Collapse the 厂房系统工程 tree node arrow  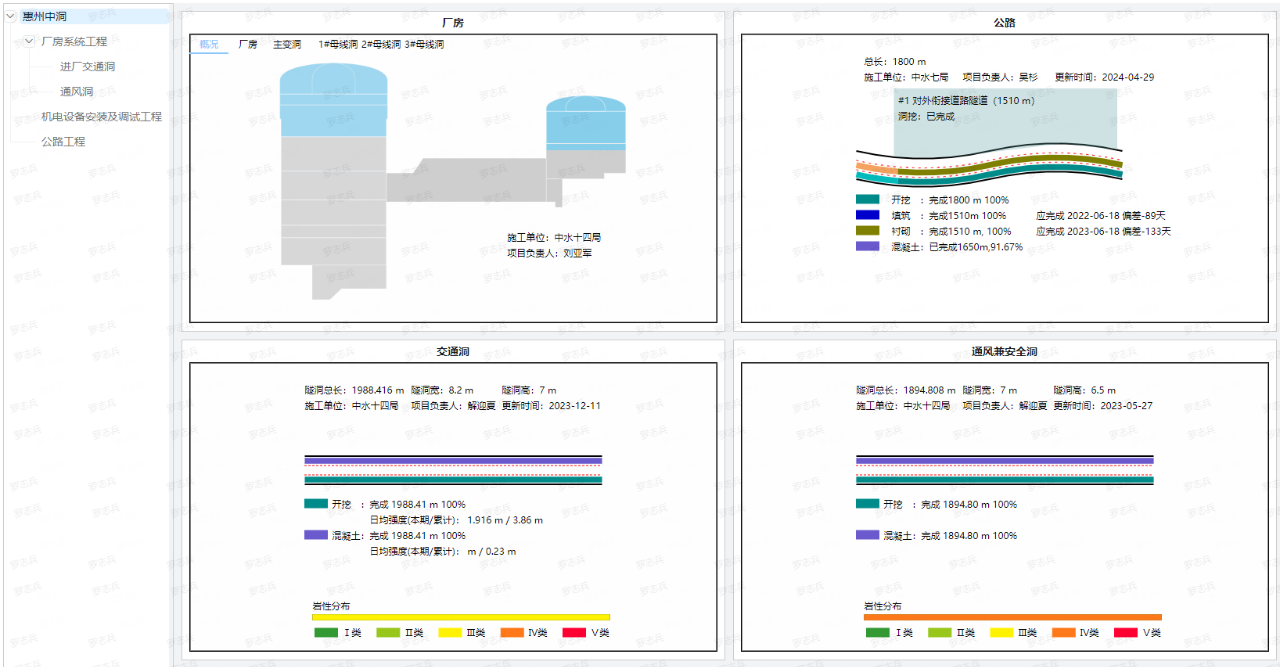(x=29, y=42)
